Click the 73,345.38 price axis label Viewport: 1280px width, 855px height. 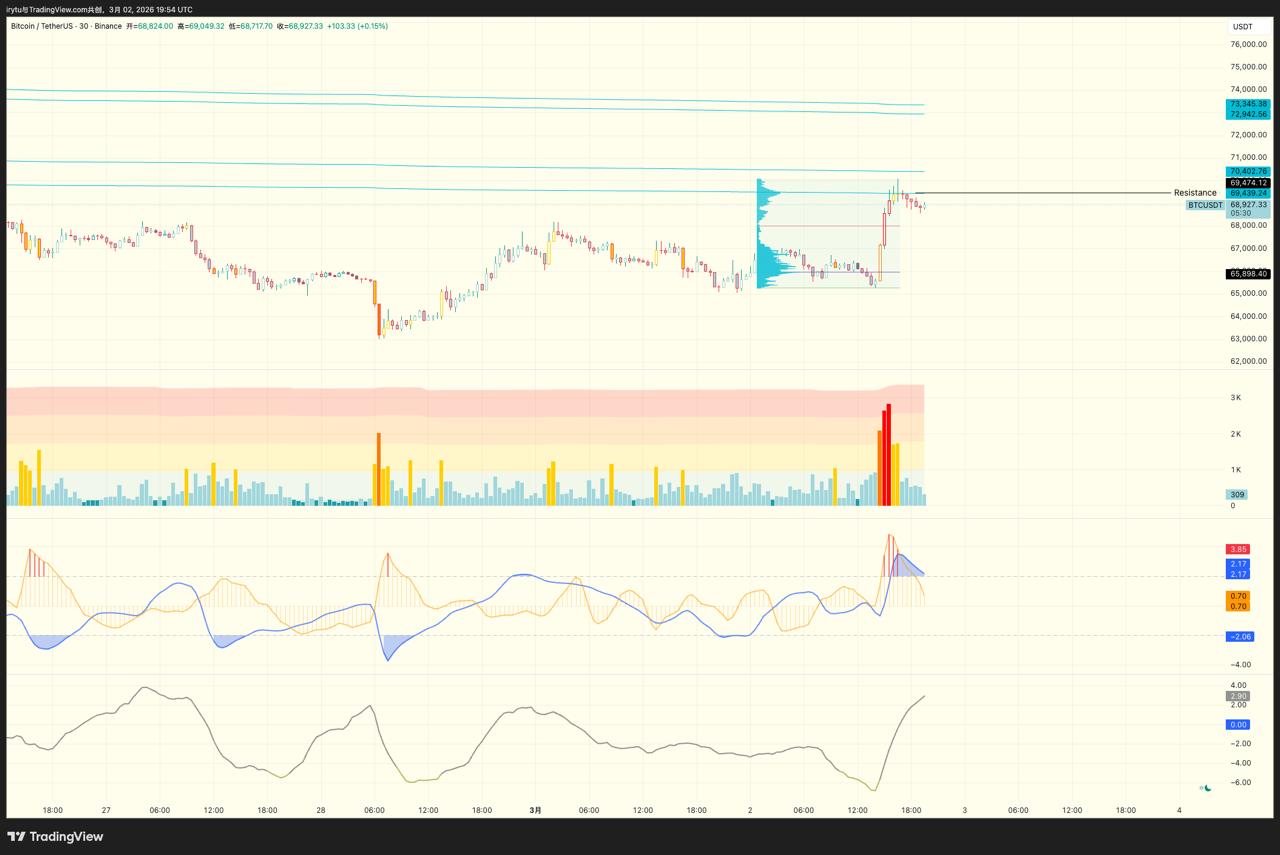coord(1248,104)
